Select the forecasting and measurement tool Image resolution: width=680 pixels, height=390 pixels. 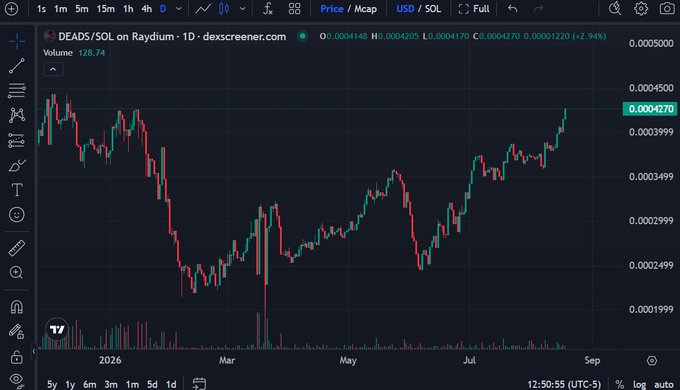click(x=17, y=141)
